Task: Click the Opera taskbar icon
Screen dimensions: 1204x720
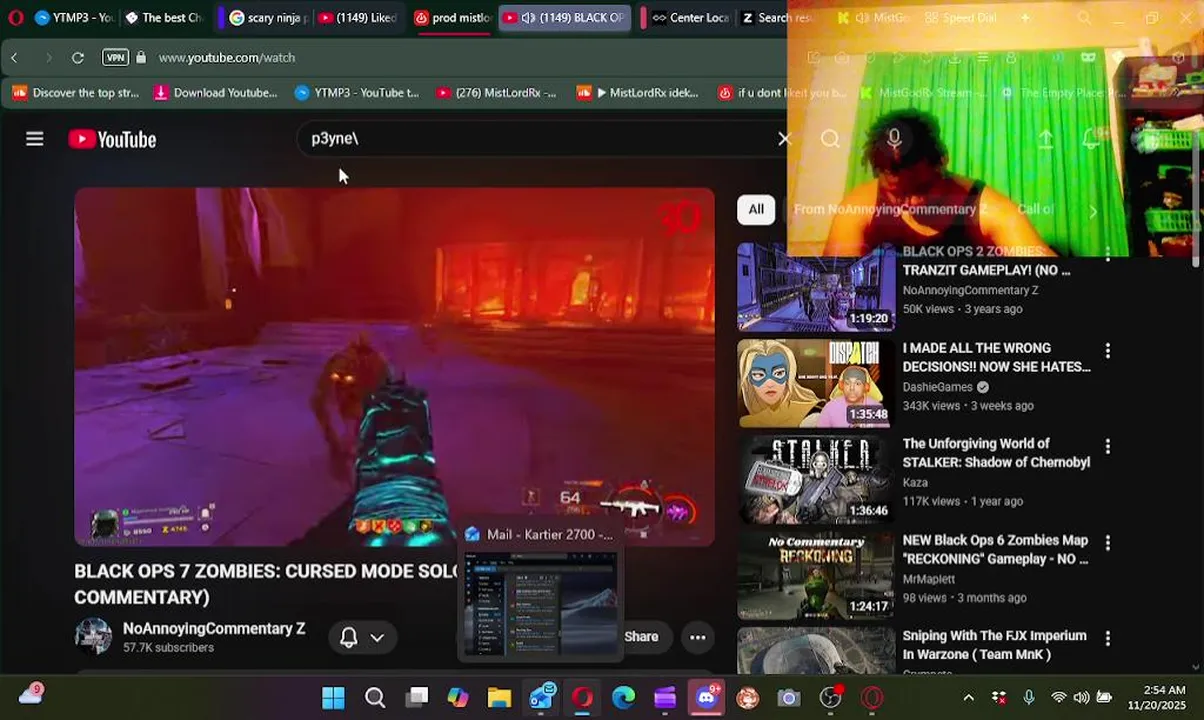Action: pos(582,697)
